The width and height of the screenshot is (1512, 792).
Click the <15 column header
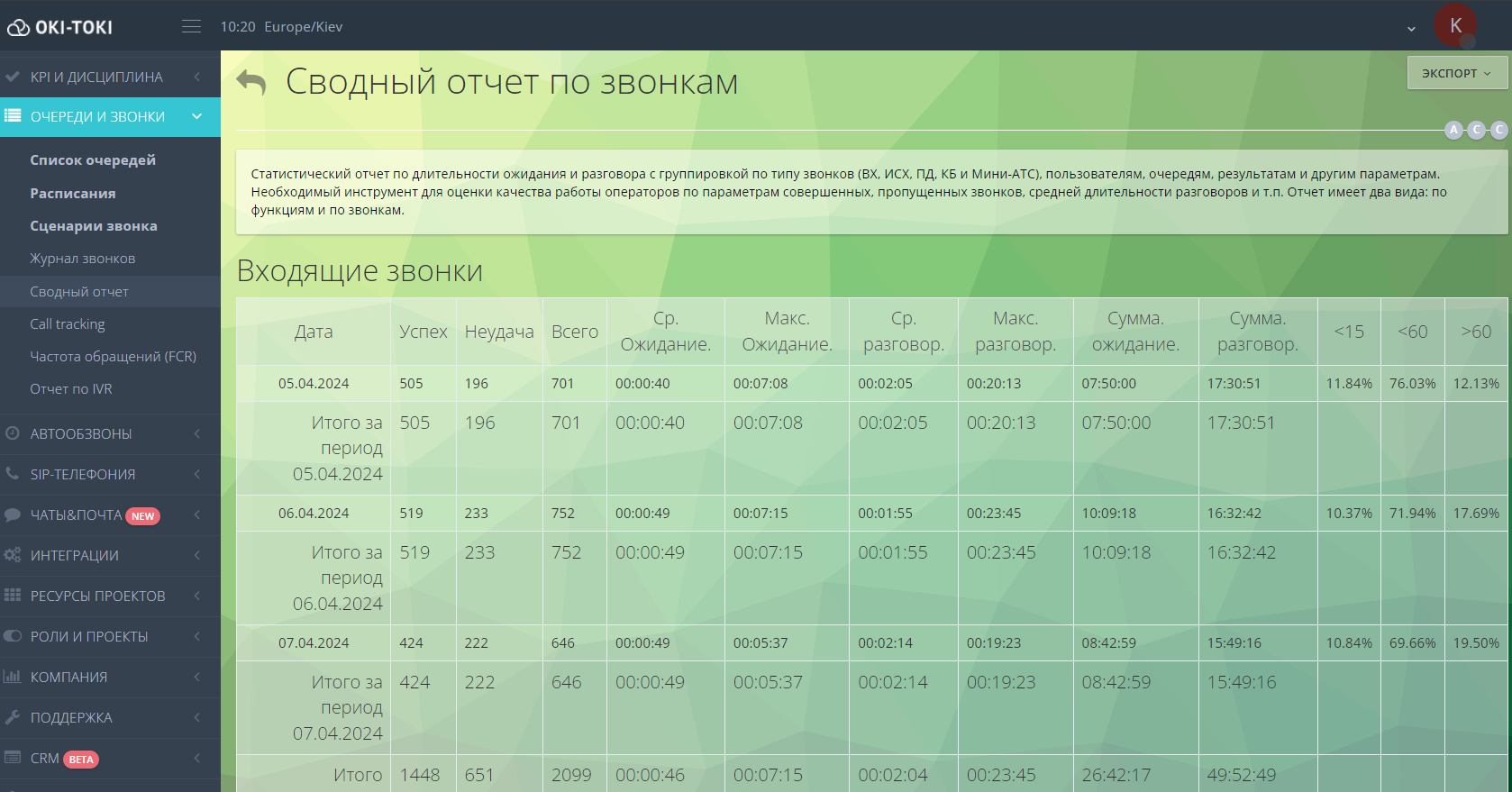coord(1349,332)
